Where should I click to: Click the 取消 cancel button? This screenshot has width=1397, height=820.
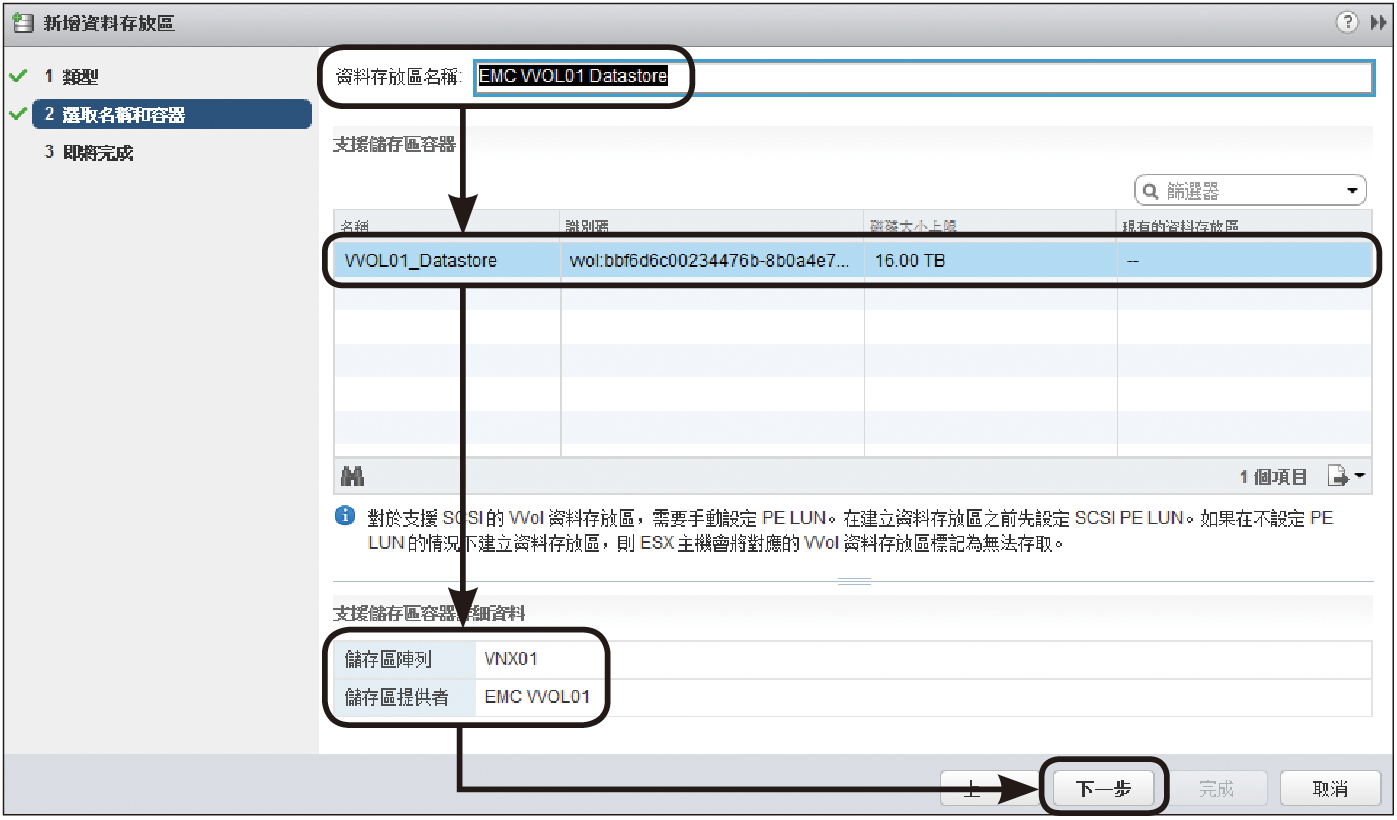coord(1330,789)
